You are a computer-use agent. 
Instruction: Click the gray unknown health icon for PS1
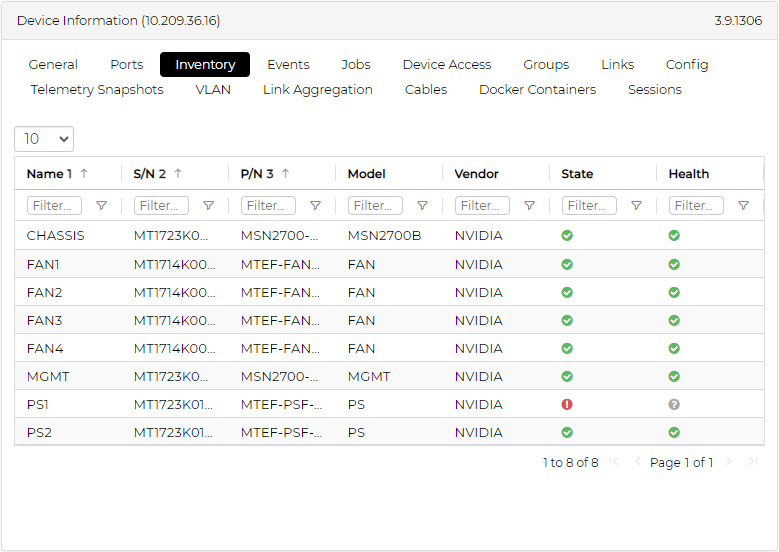tap(674, 405)
